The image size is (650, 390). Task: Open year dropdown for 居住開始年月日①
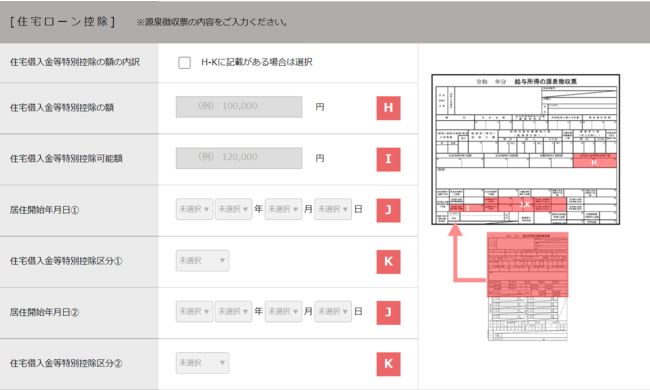(x=233, y=209)
